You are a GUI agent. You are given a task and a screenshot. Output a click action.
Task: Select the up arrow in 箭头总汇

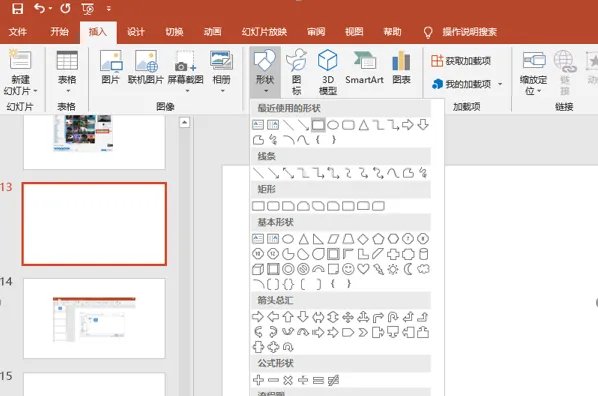(288, 317)
